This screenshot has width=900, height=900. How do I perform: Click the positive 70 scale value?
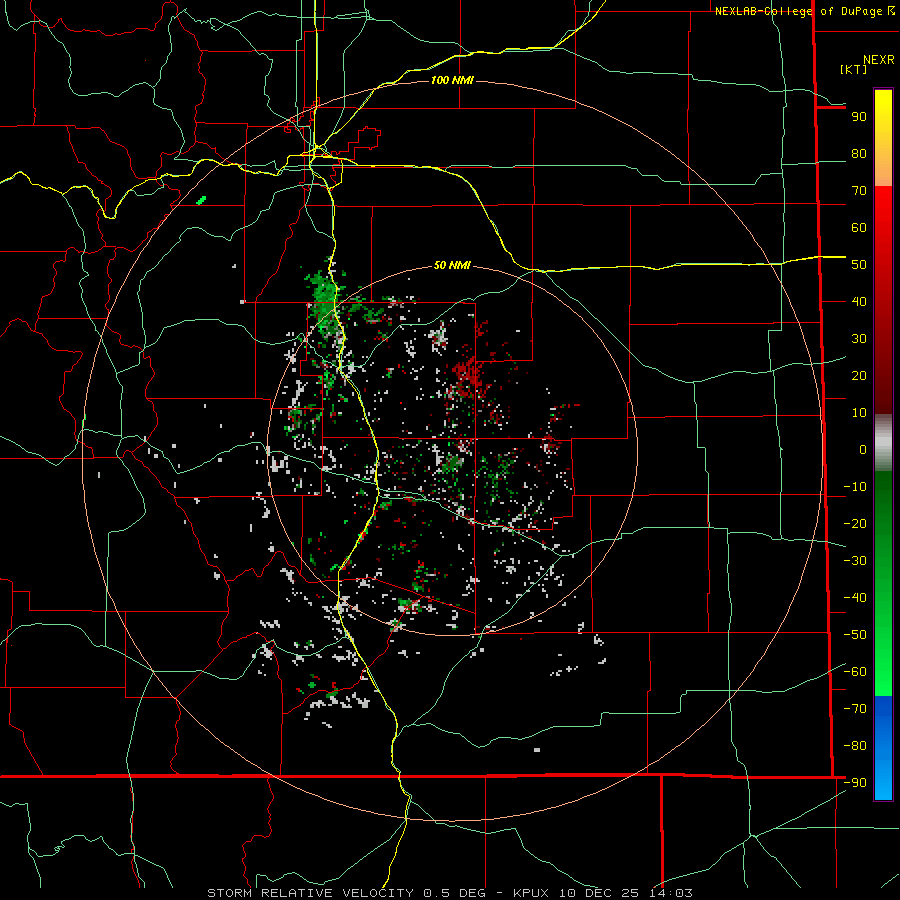(859, 191)
